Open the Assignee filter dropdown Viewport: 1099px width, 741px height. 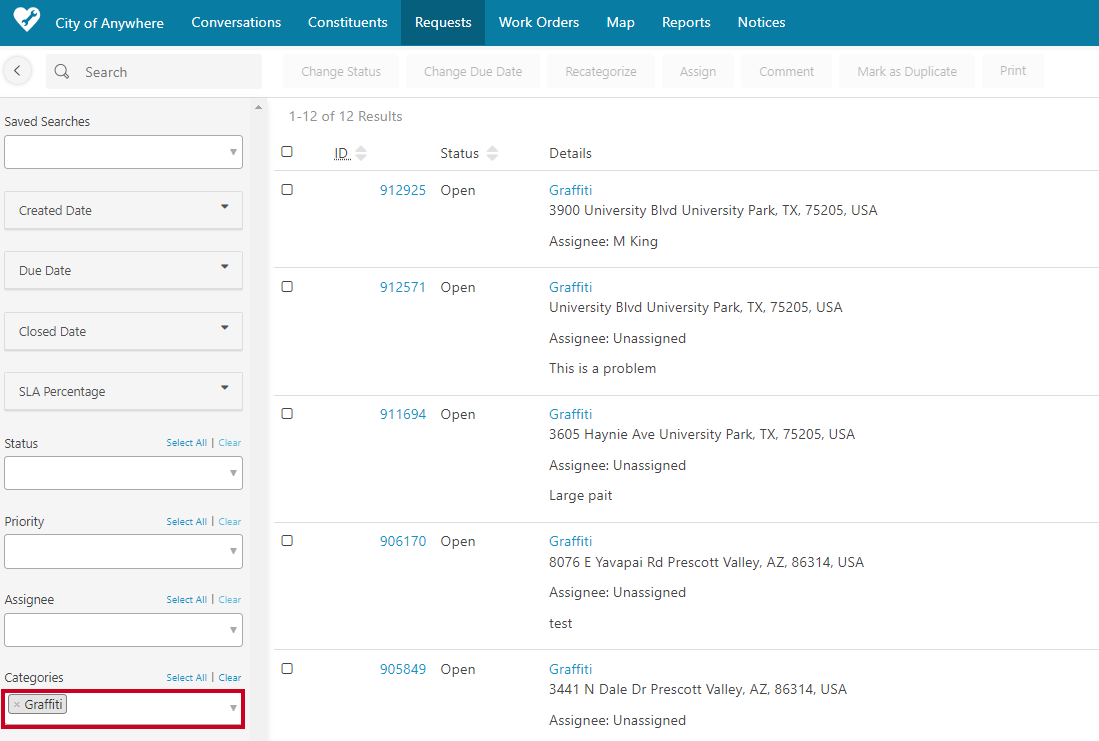123,630
